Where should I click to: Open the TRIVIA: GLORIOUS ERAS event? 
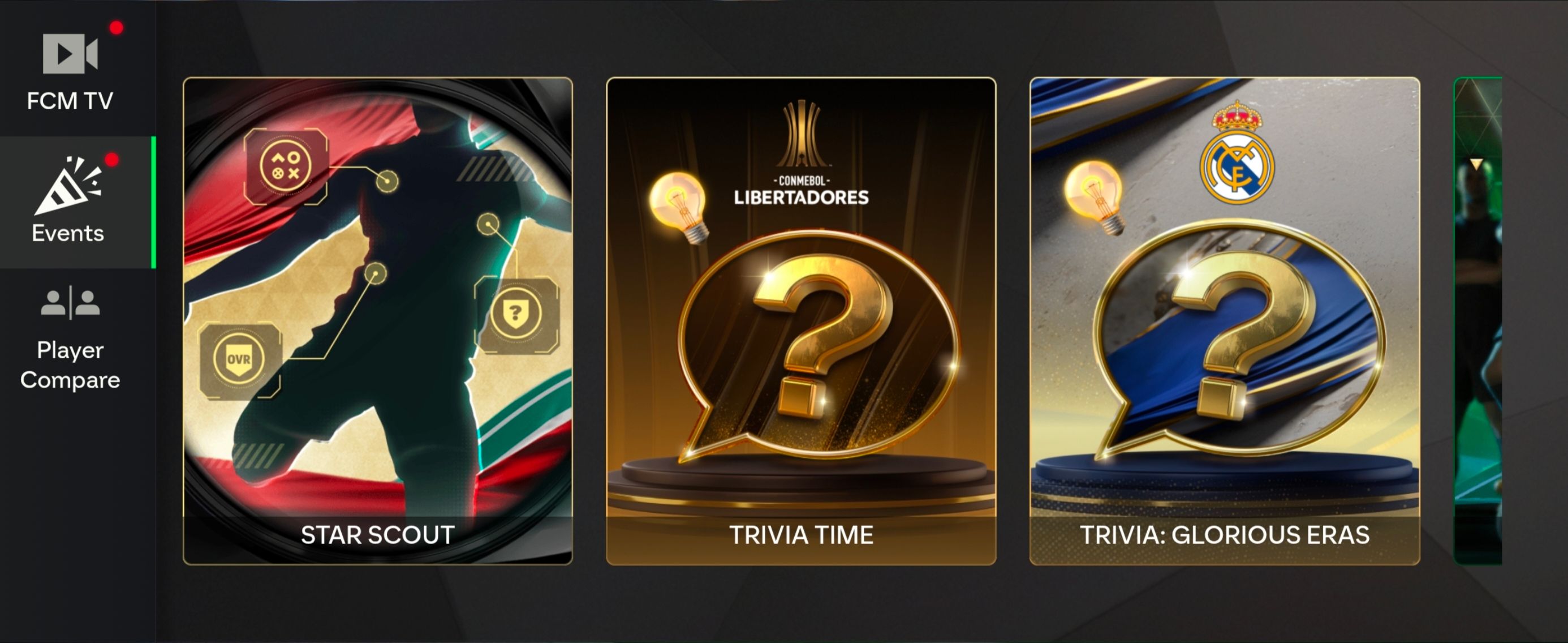(1225, 321)
